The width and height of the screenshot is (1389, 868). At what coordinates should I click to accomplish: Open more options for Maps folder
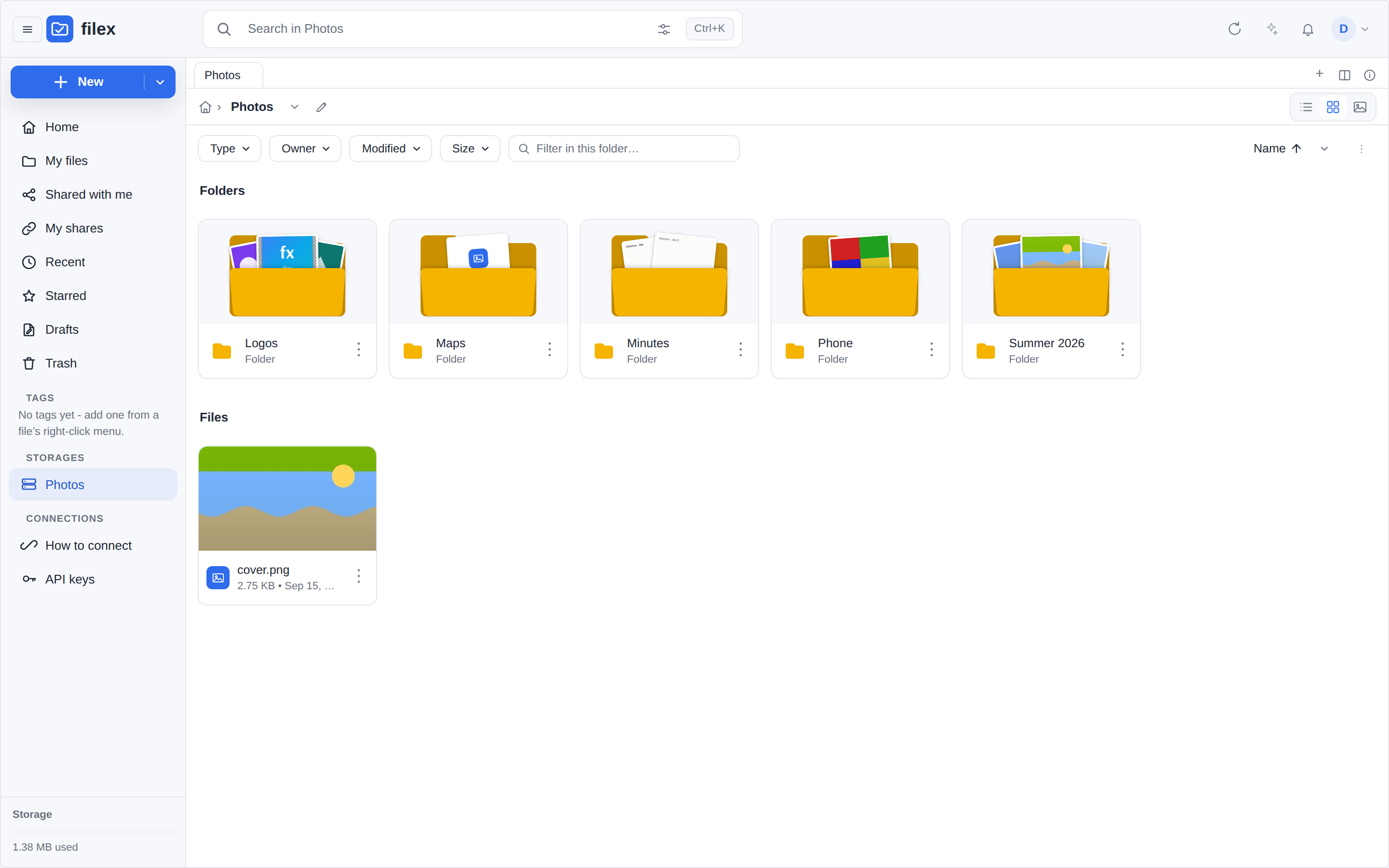click(550, 350)
